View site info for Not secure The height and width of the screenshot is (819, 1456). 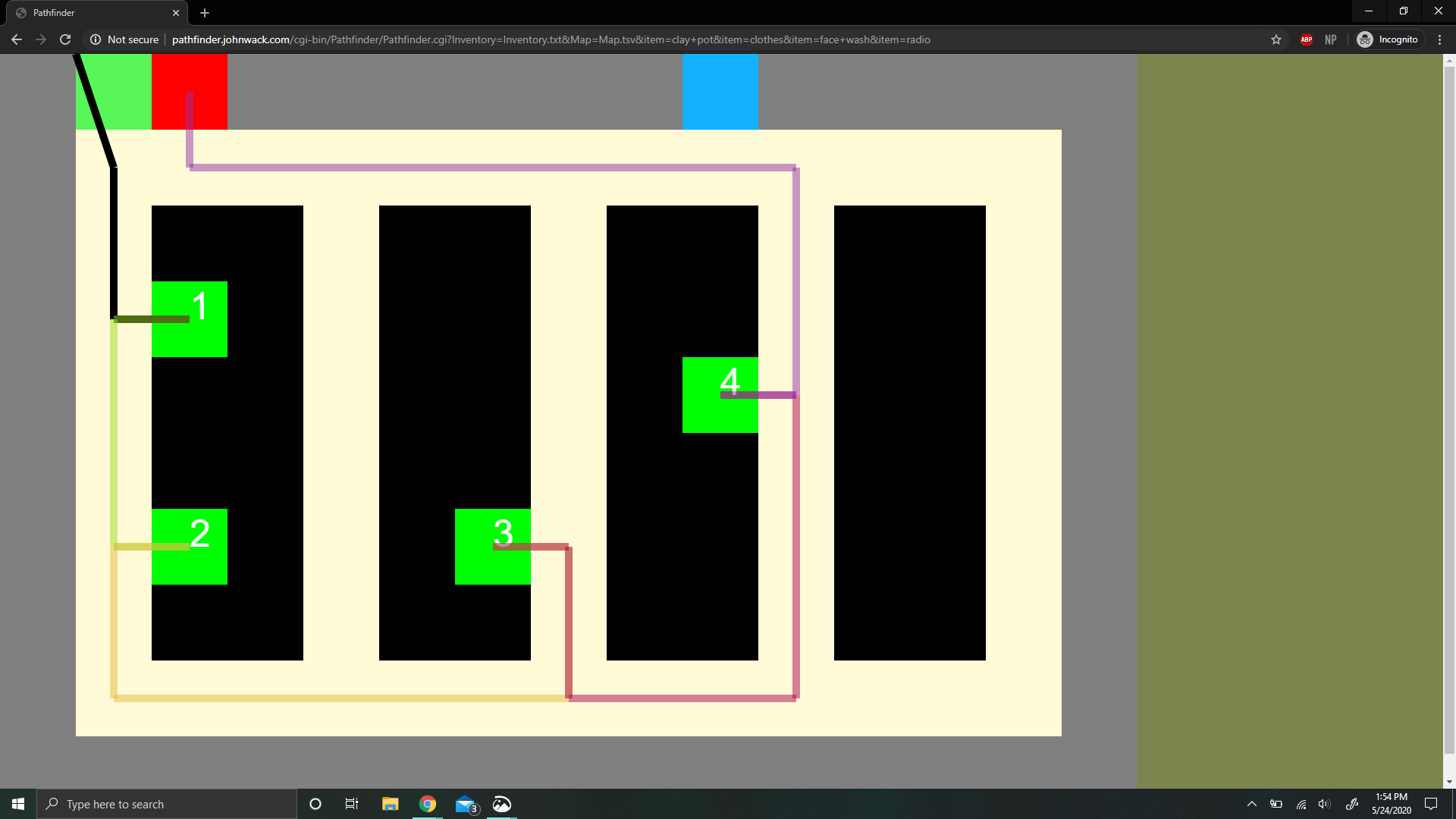click(x=124, y=39)
